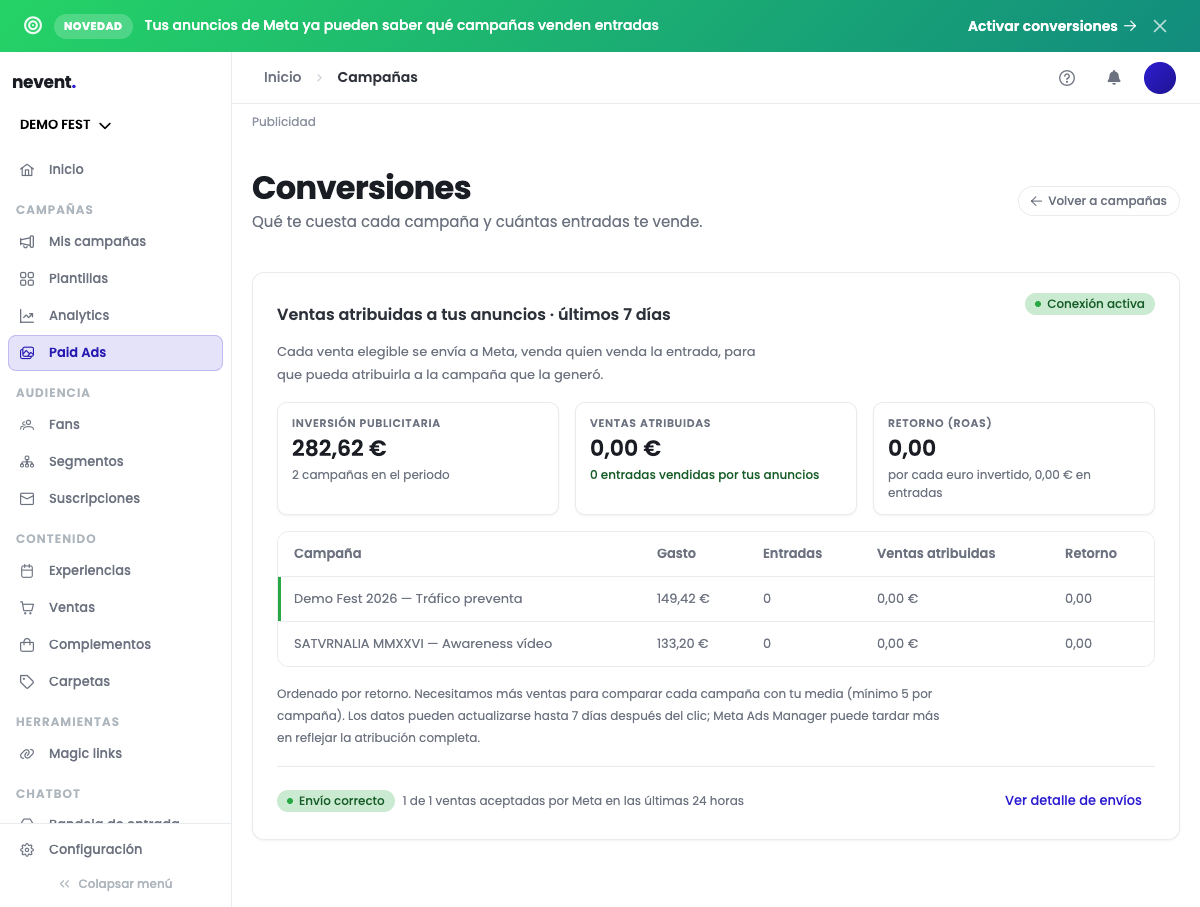Open Experiencias menu item

(x=115, y=571)
